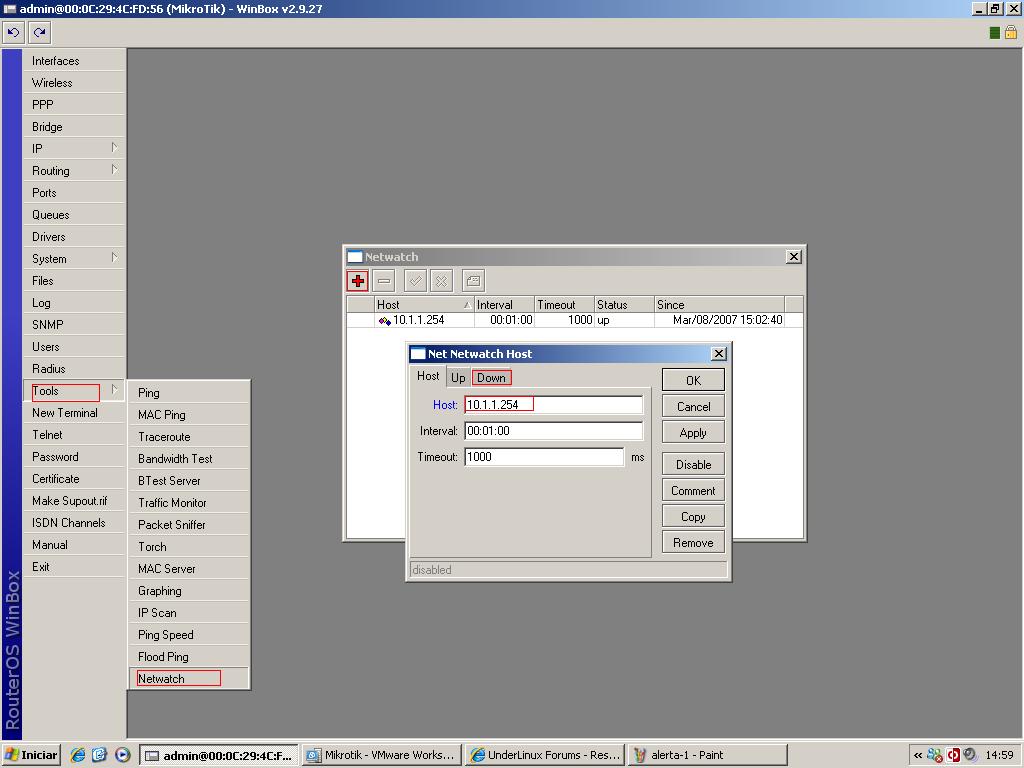The width and height of the screenshot is (1024, 768).
Task: Click the padlock icon at WinBox top right
Action: (1011, 32)
